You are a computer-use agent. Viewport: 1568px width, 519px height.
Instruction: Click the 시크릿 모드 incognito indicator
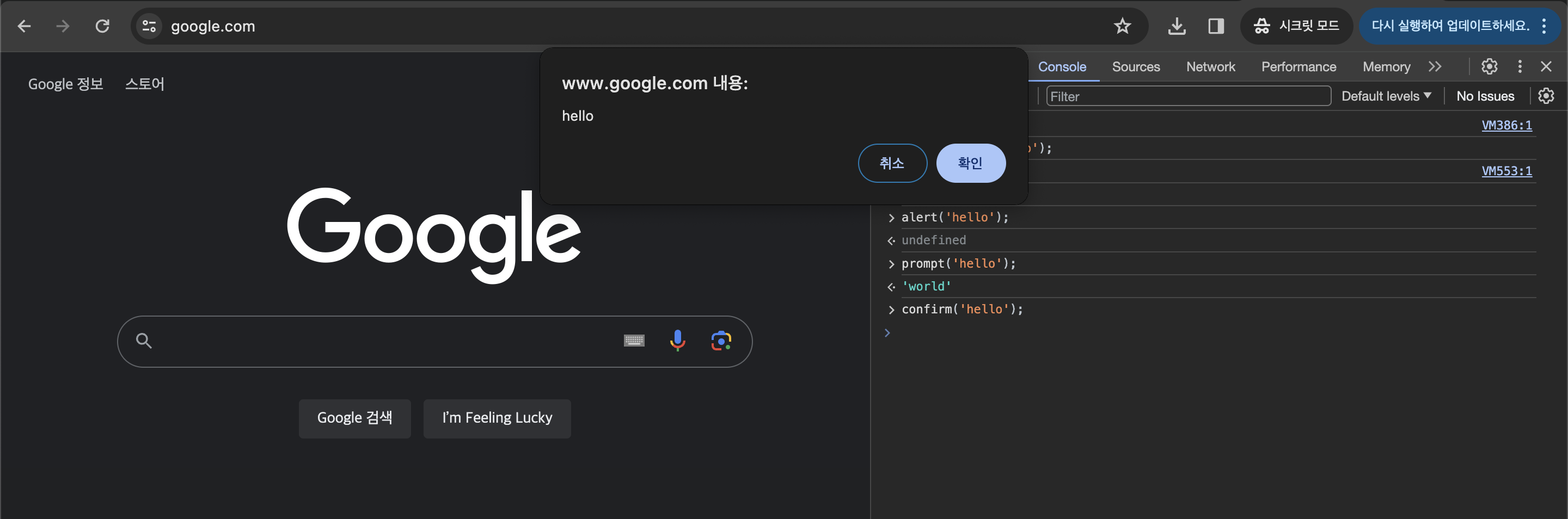pos(1296,26)
